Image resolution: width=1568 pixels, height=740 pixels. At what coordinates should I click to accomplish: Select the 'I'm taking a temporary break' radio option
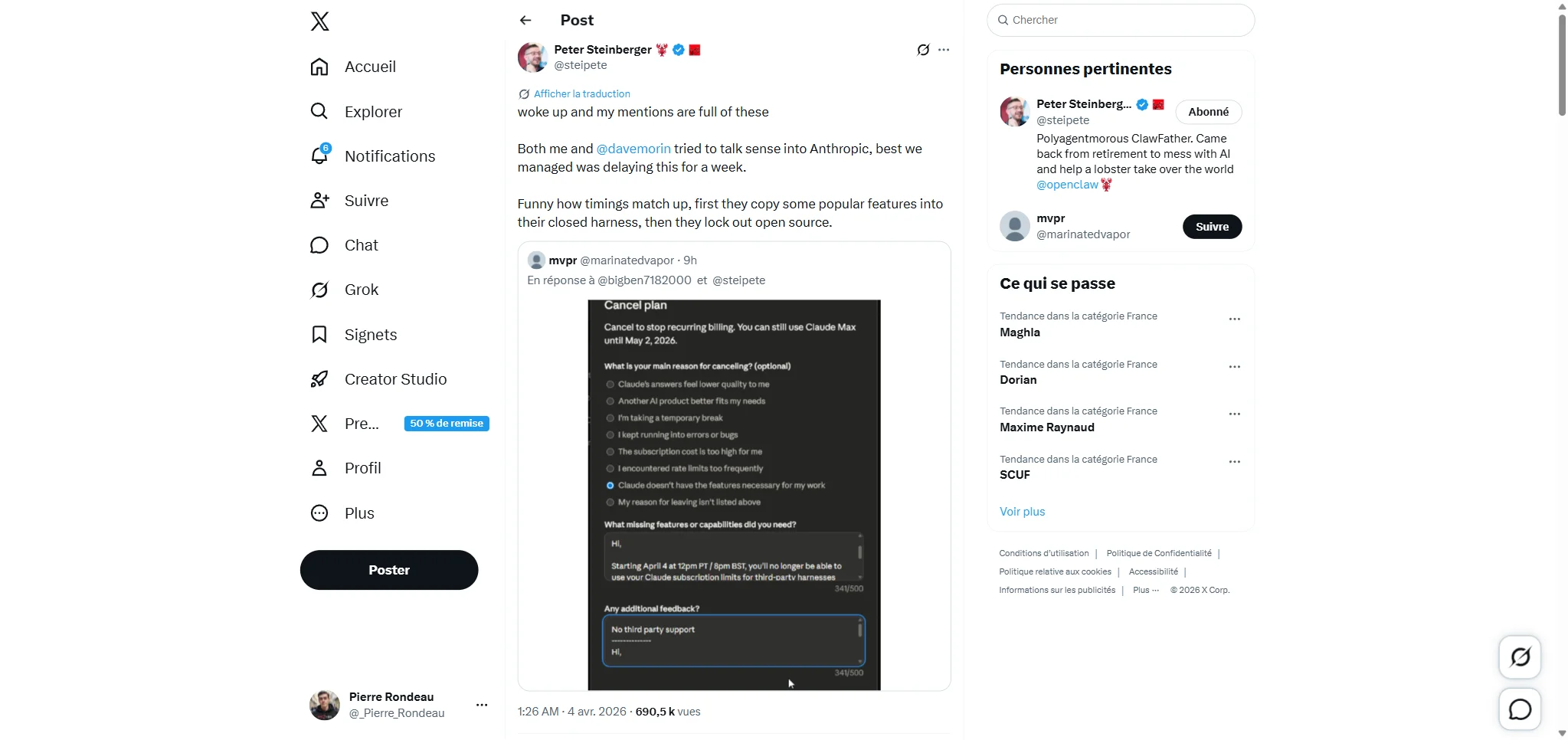[609, 417]
